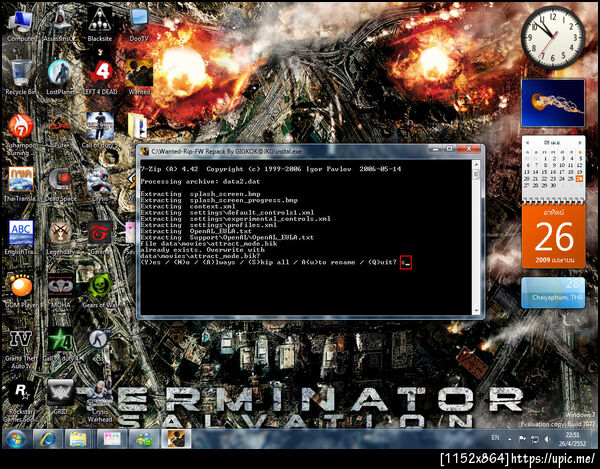This screenshot has width=600, height=469.
Task: Open the volume speaker tray icon
Action: (x=548, y=439)
